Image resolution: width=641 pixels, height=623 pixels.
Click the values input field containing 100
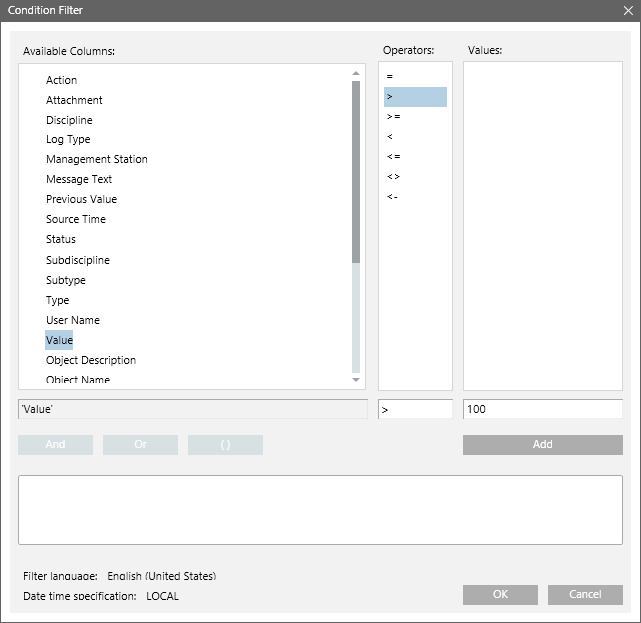pyautogui.click(x=542, y=409)
